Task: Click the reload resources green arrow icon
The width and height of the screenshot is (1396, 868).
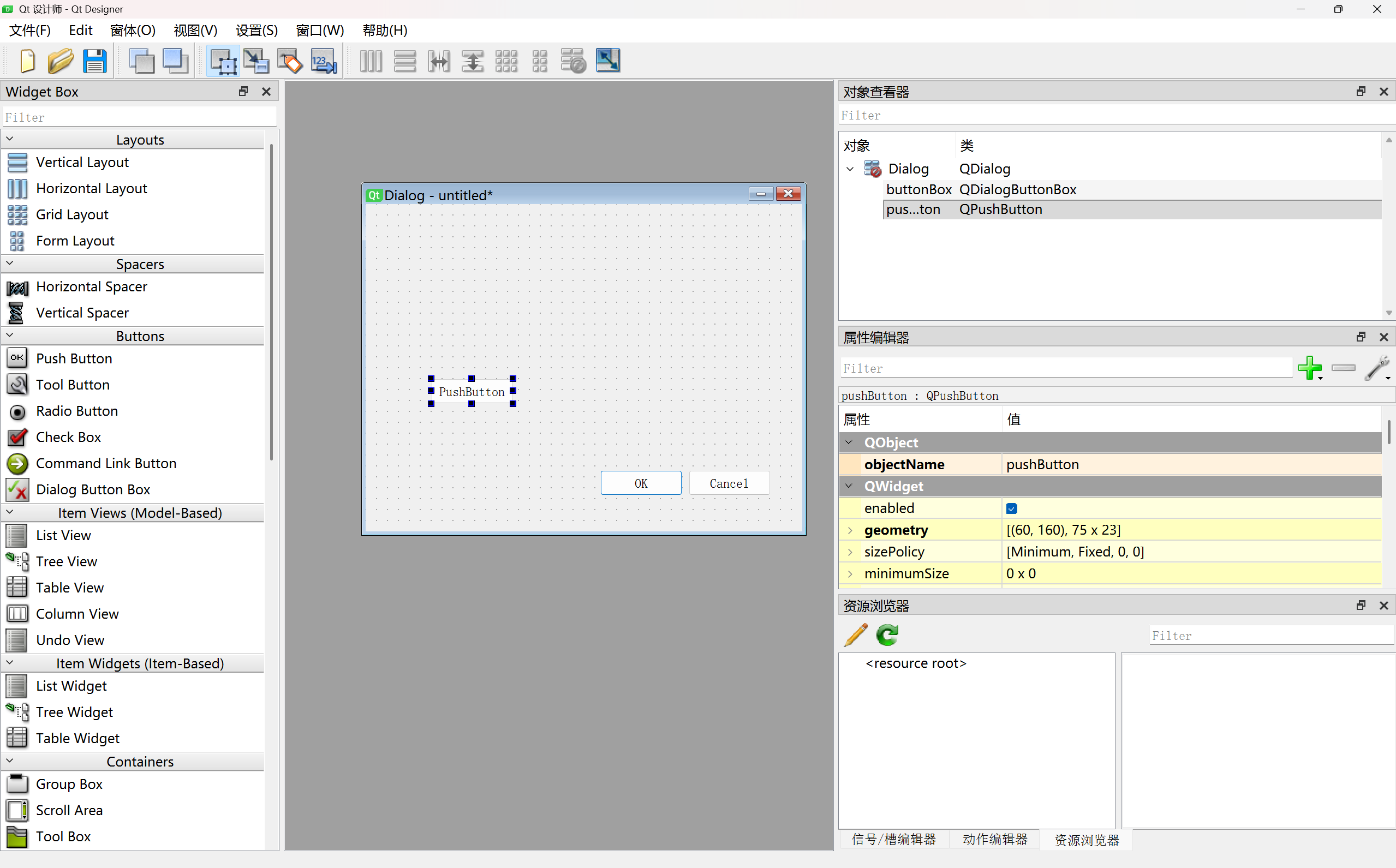Action: click(x=887, y=635)
